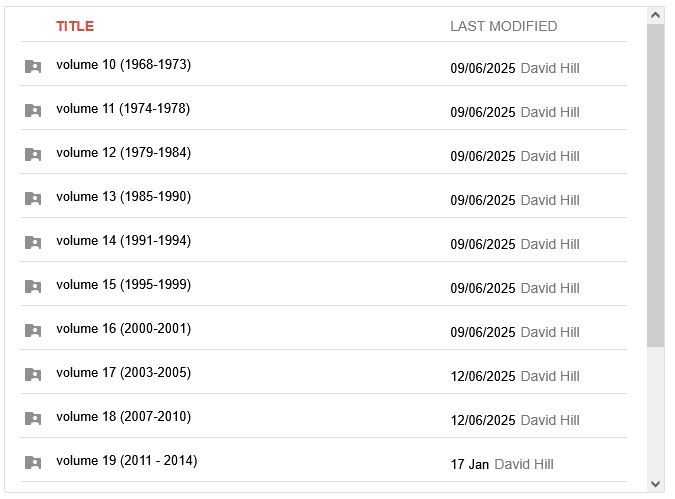Click folder icon beside volume 14 (1991-1994)
The image size is (675, 499).
[x=33, y=243]
